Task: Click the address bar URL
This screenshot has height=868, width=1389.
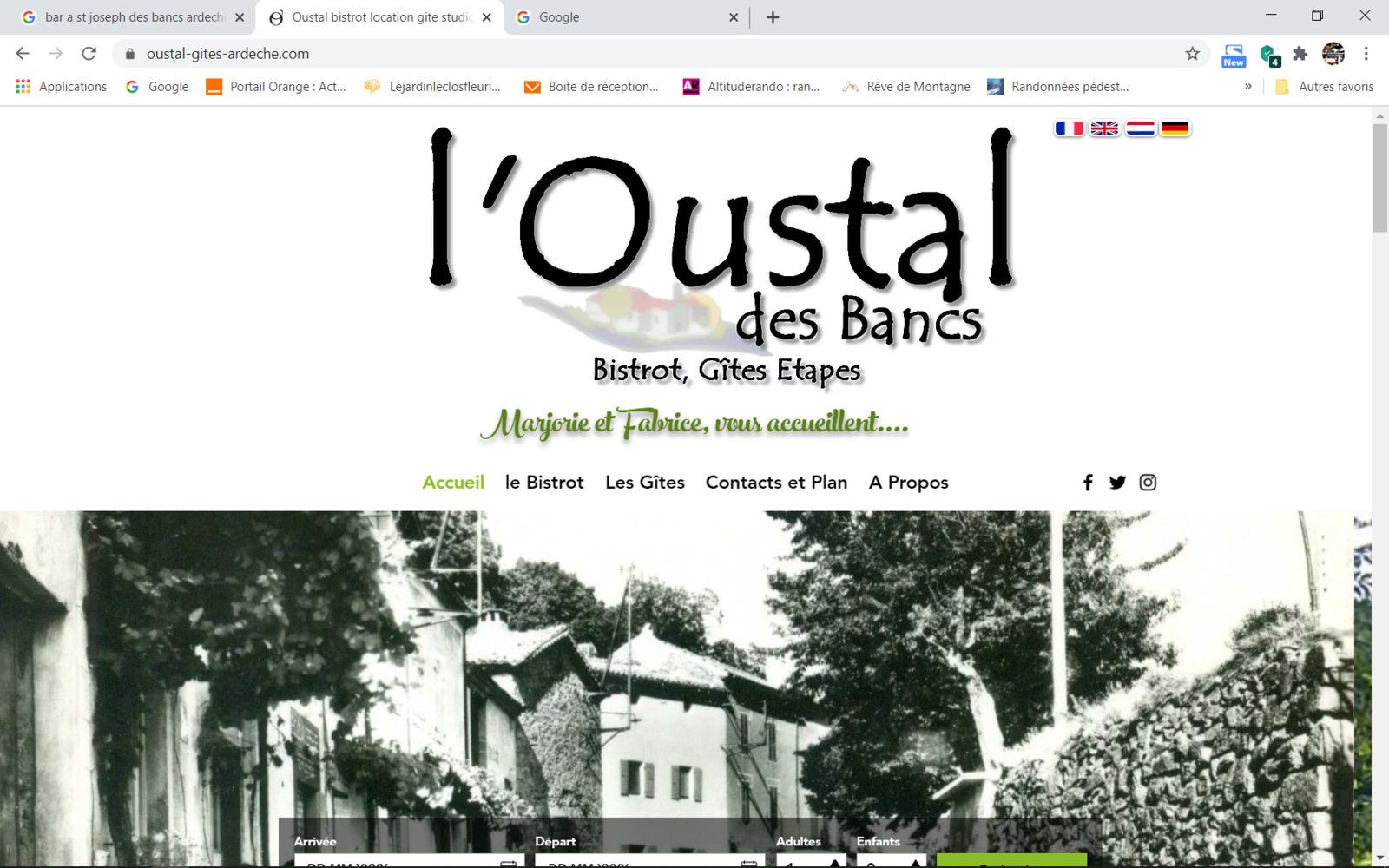Action: tap(227, 54)
